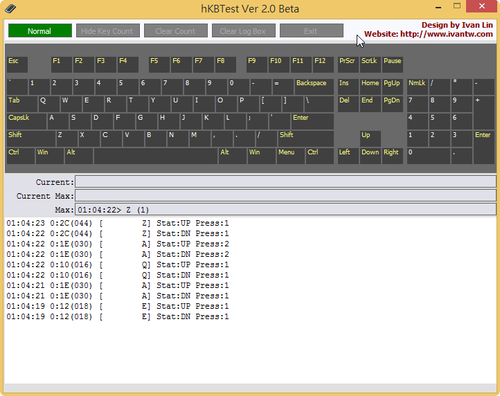Select the PrScr key tile
This screenshot has height=396, width=500.
click(x=348, y=65)
